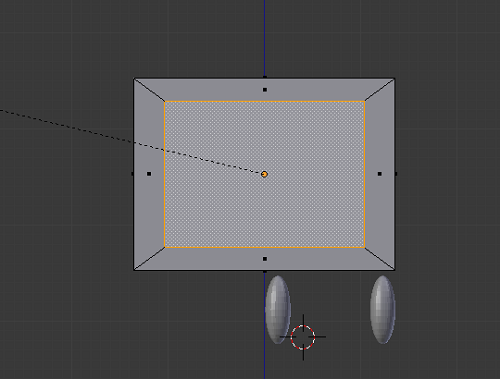This screenshot has width=500, height=379.
Task: Select the left bevel face center dot
Action: pos(149,174)
